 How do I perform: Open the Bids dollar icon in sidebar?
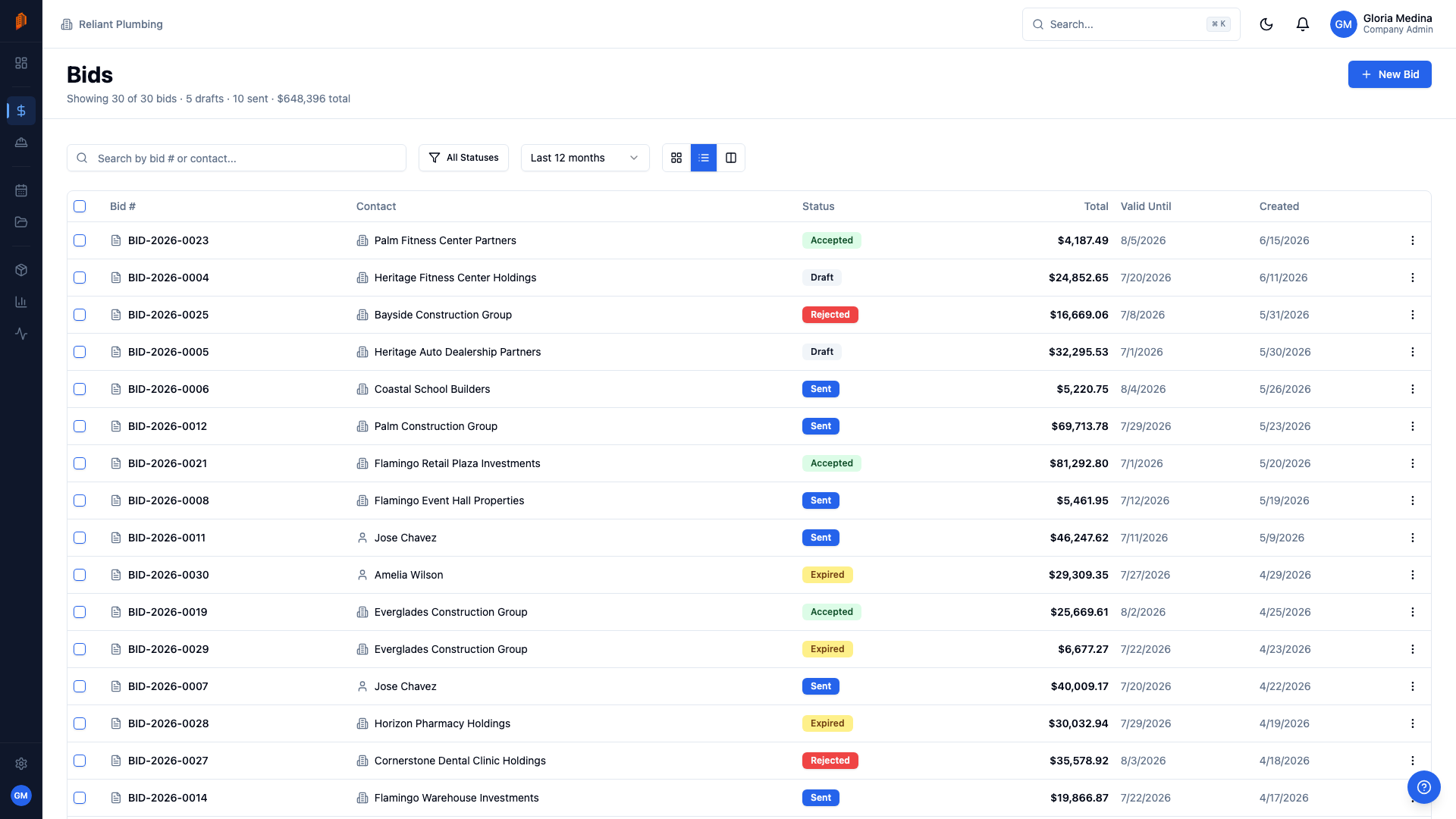point(21,111)
